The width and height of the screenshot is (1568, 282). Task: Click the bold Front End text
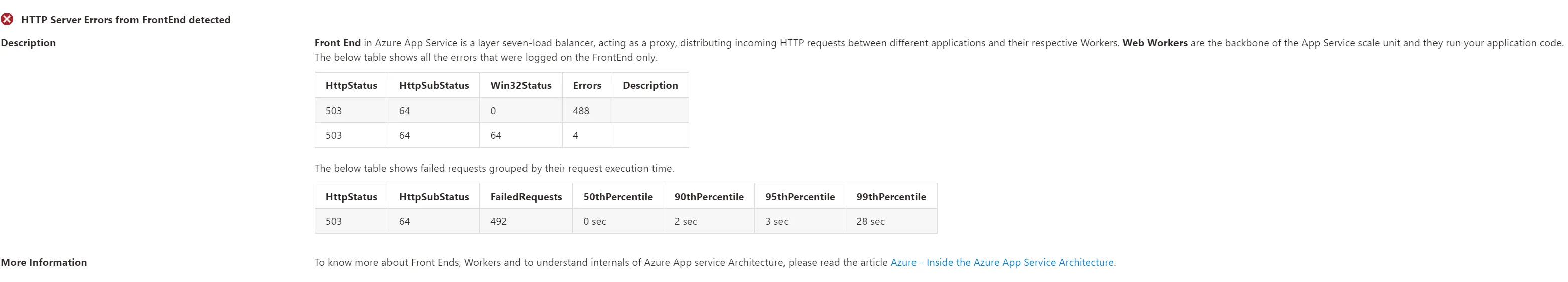point(337,43)
